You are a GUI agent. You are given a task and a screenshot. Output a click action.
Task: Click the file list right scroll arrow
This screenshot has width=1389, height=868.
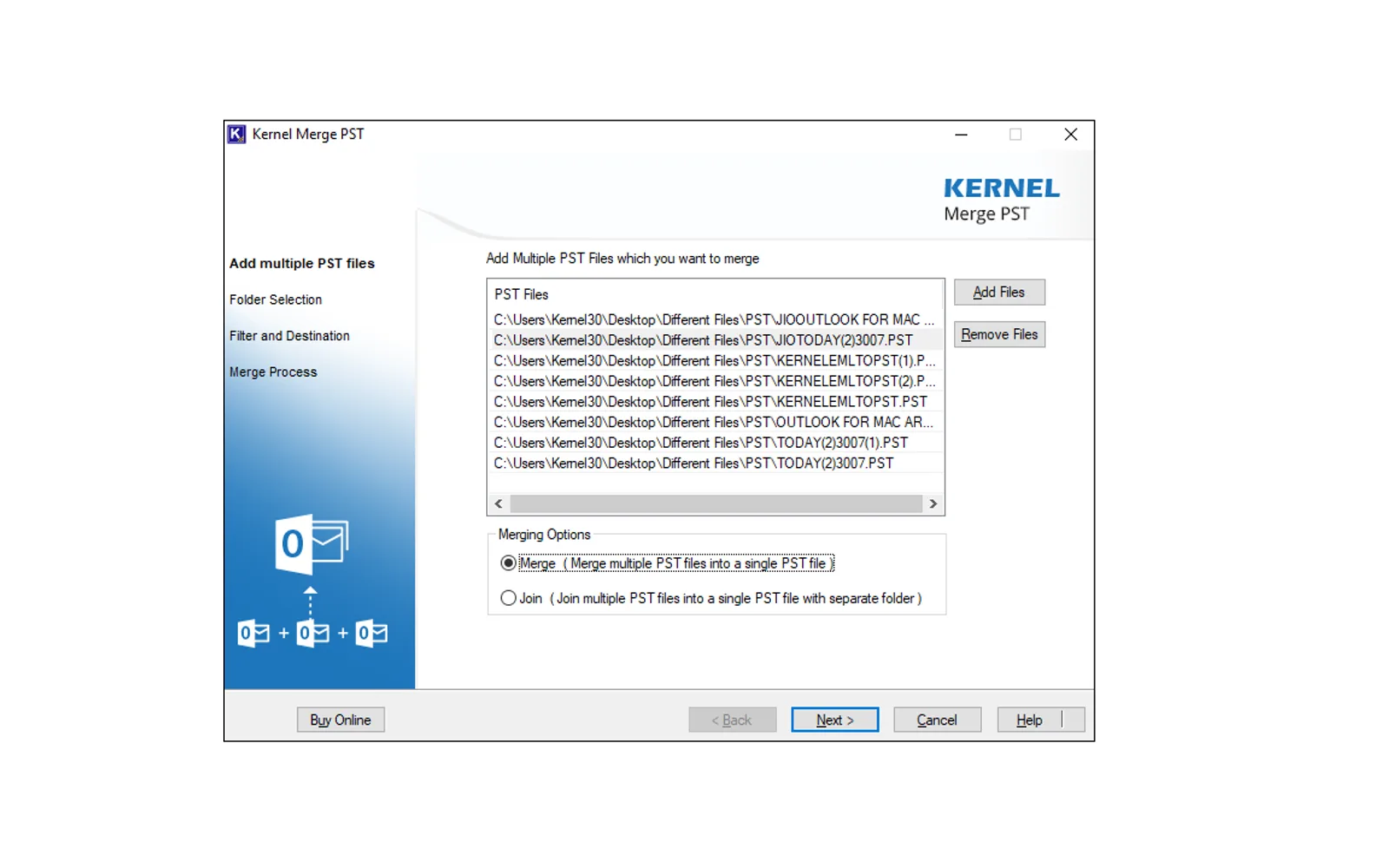[x=933, y=503]
